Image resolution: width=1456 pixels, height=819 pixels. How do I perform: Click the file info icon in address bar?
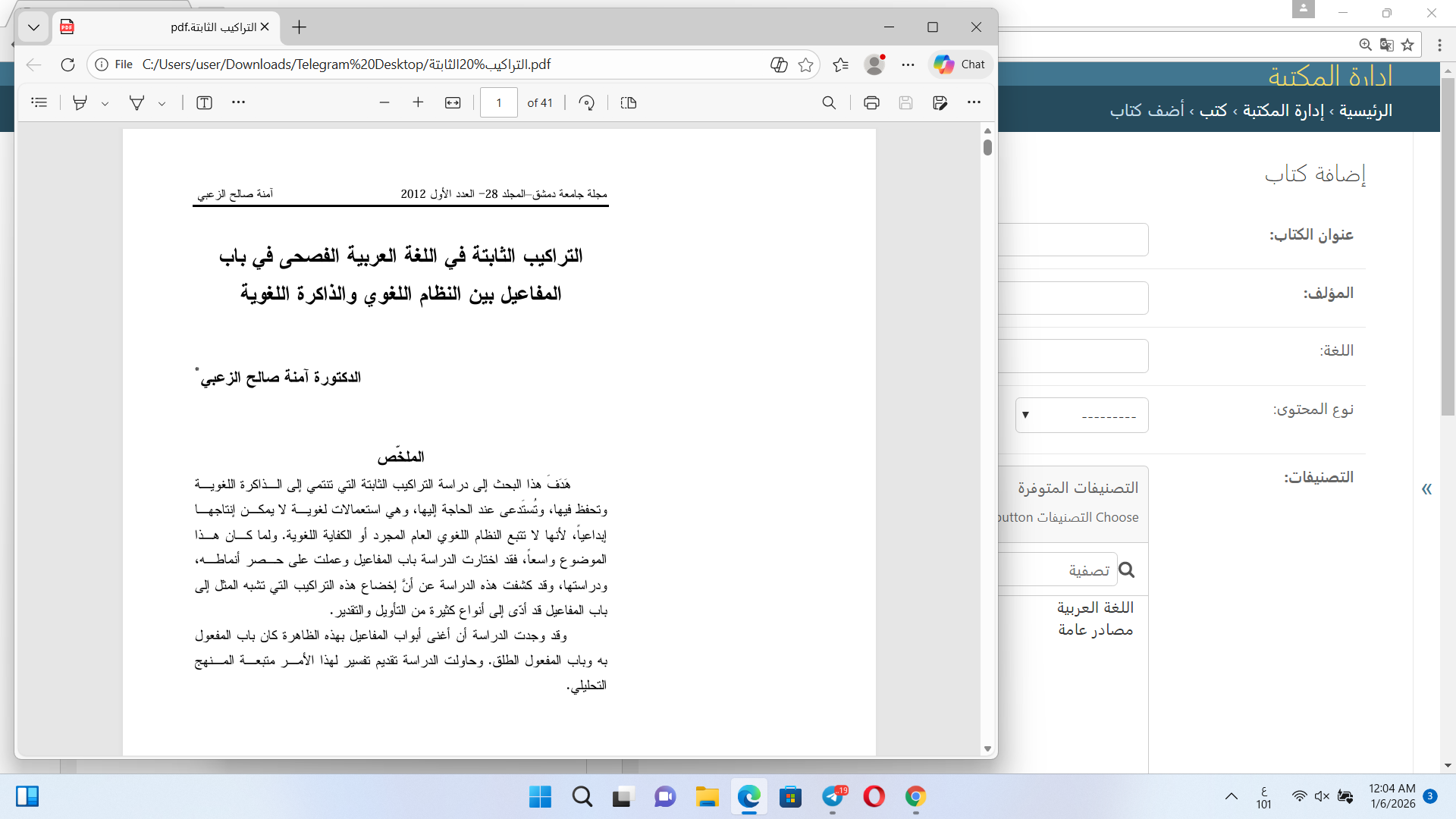pos(102,64)
